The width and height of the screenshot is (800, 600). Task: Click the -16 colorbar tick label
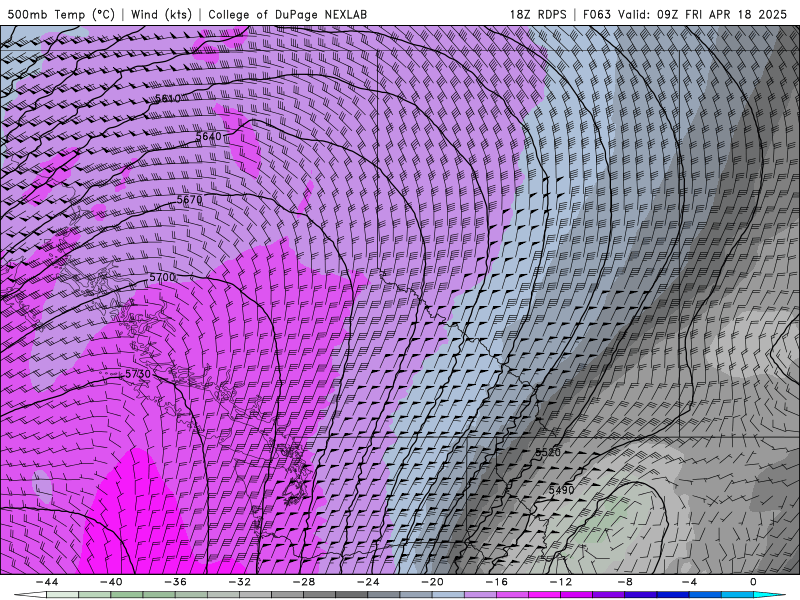coord(497,582)
